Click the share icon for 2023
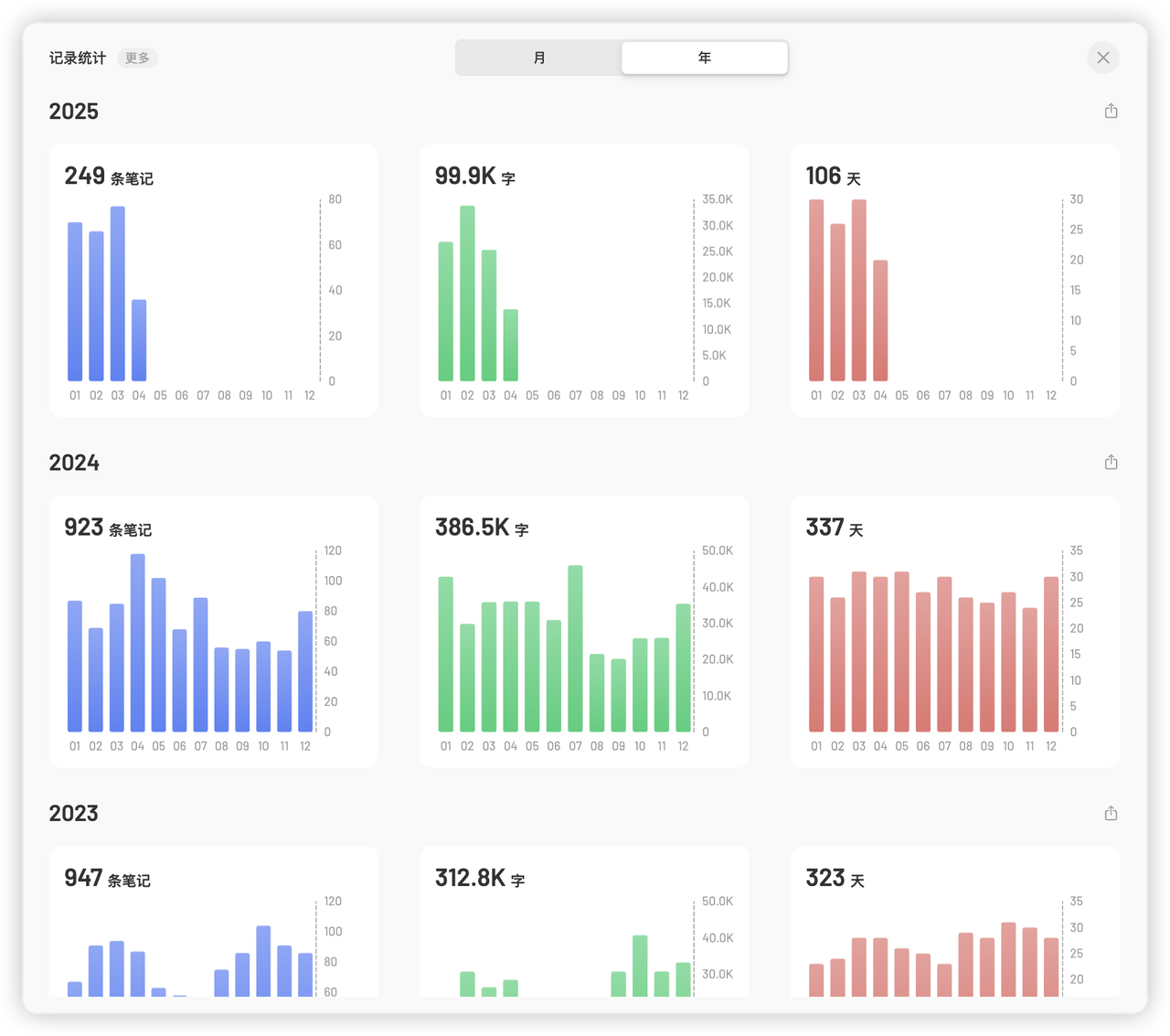Viewport: 1170px width, 1036px height. (1111, 813)
